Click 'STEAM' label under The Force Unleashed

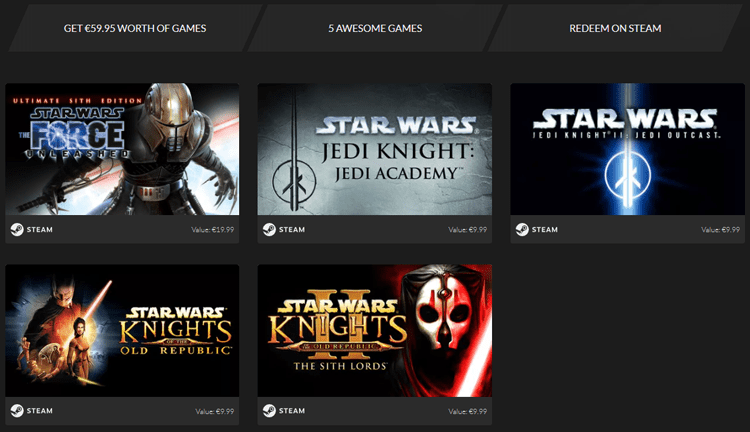40,230
